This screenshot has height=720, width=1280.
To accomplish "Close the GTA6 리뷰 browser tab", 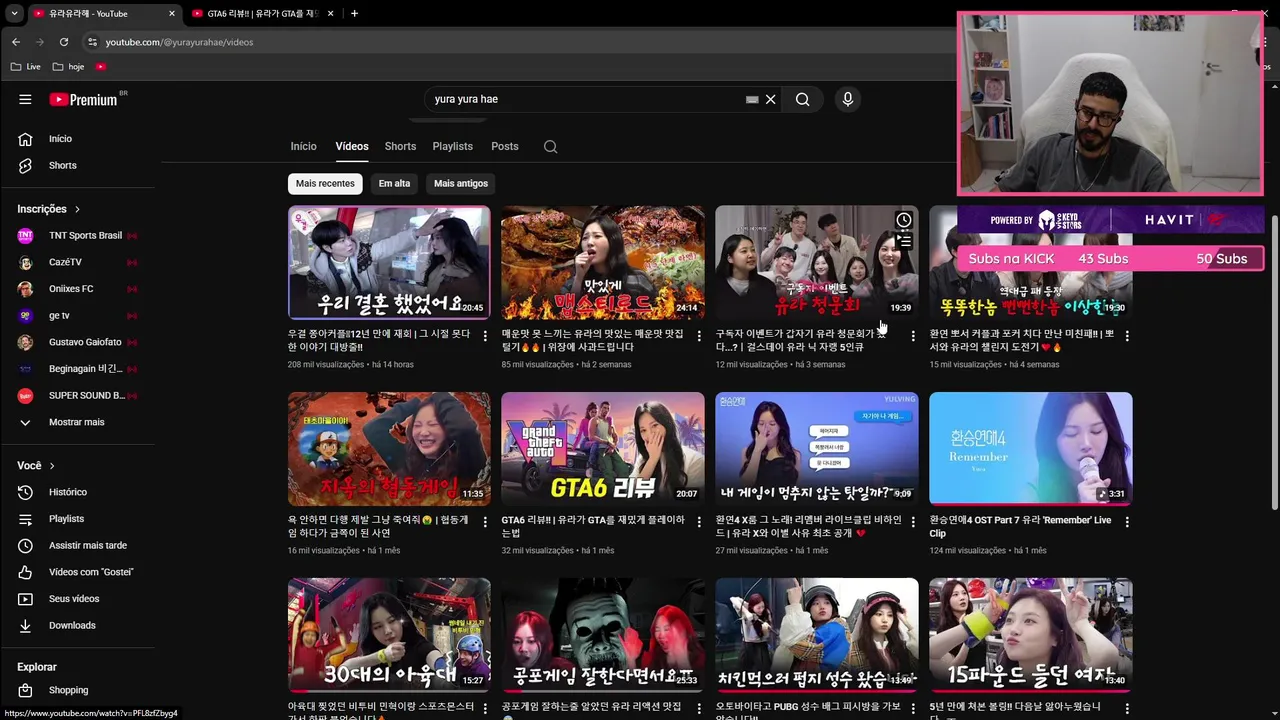I will tap(333, 14).
